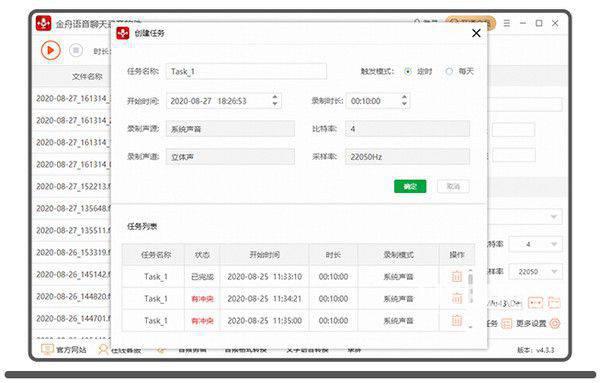Screen dimensions: 600x383
Task: Select 已完成 status cell in first task row
Action: (202, 277)
